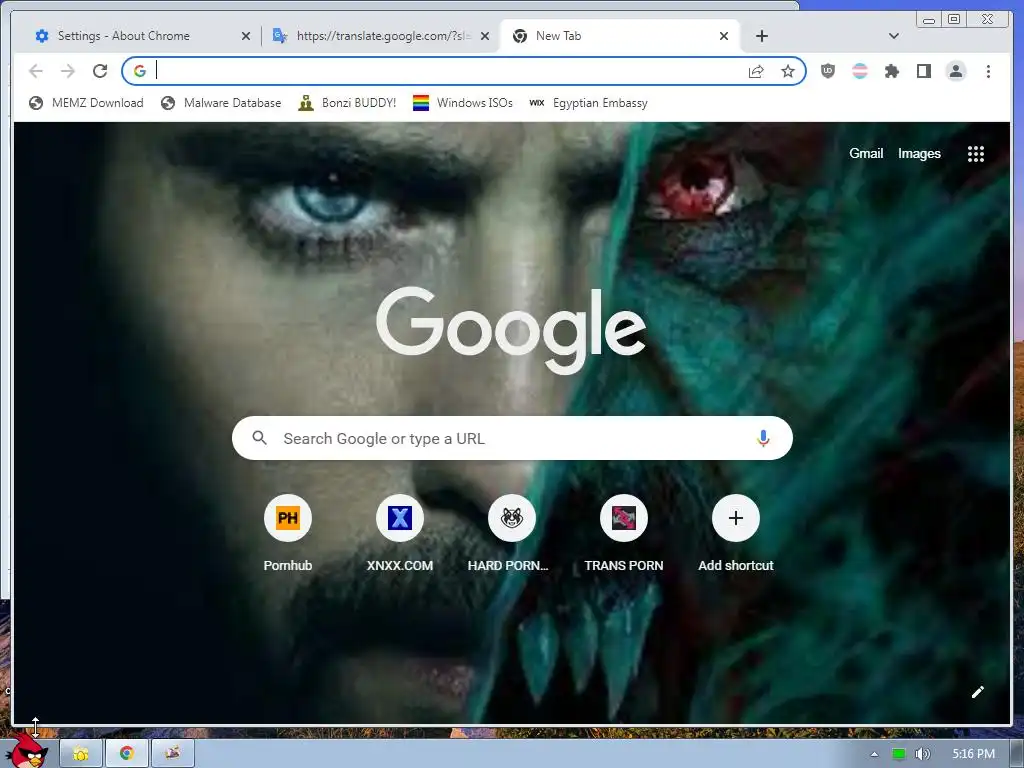This screenshot has width=1024, height=768.
Task: Start voice search with microphone icon
Action: pyautogui.click(x=763, y=438)
